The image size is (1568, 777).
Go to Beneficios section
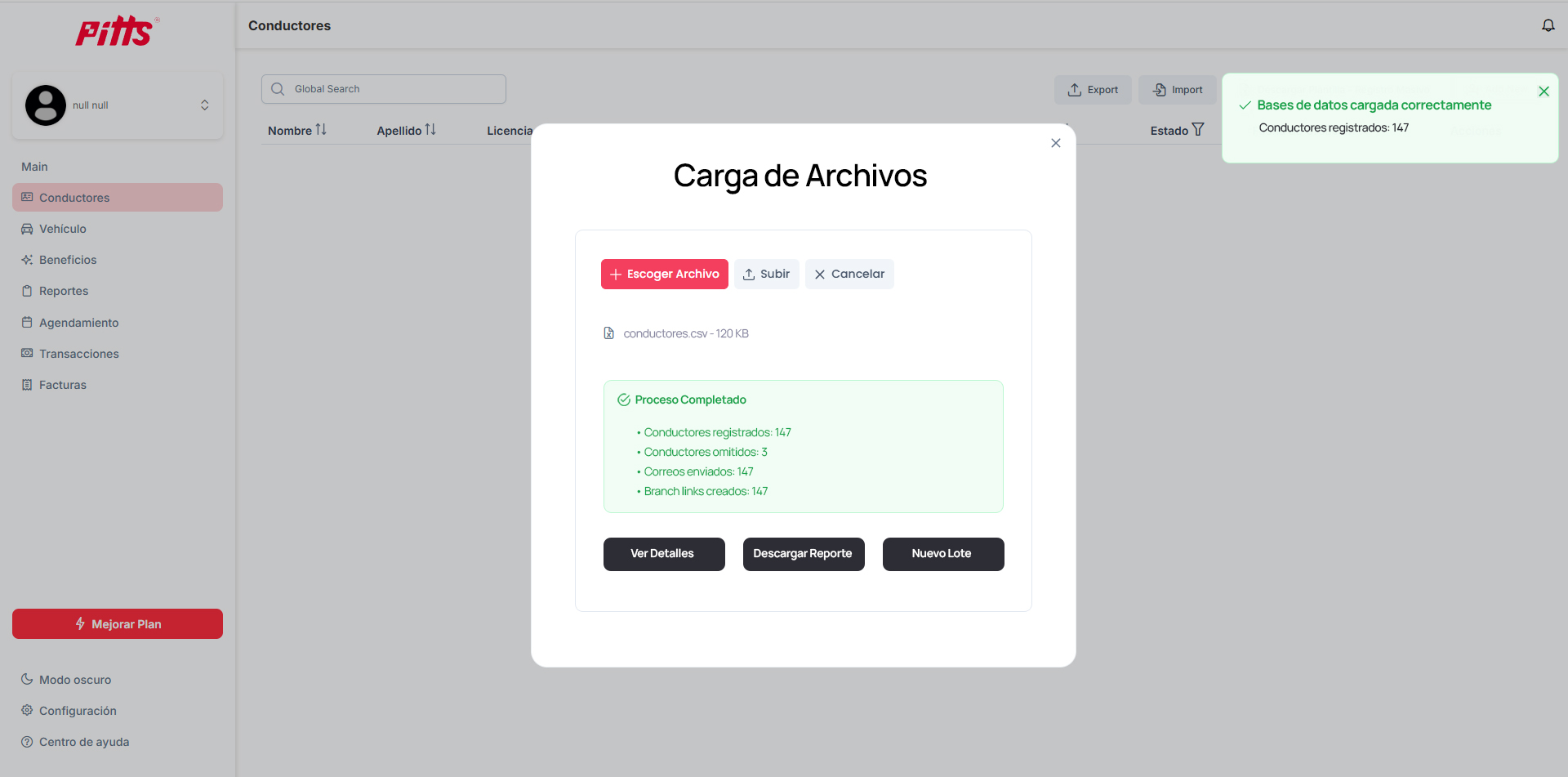pos(67,260)
